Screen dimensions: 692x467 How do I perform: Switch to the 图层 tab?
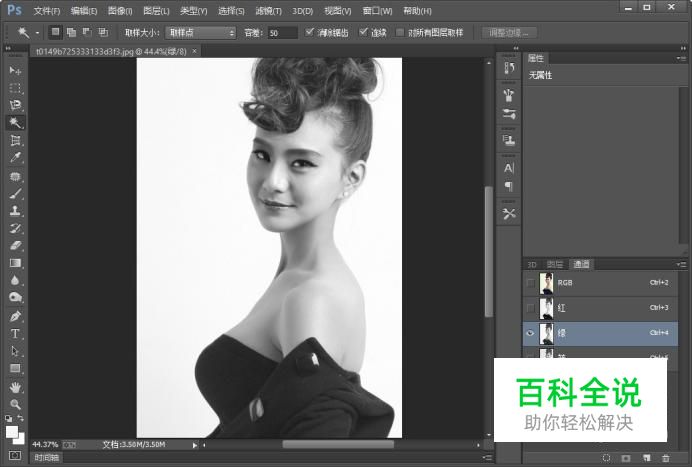555,264
